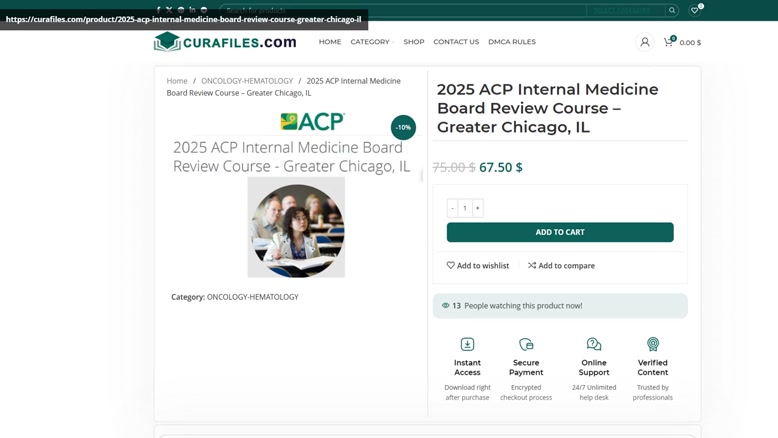Click the ACP logo image
Viewport: 778px width, 438px height.
pyautogui.click(x=313, y=122)
